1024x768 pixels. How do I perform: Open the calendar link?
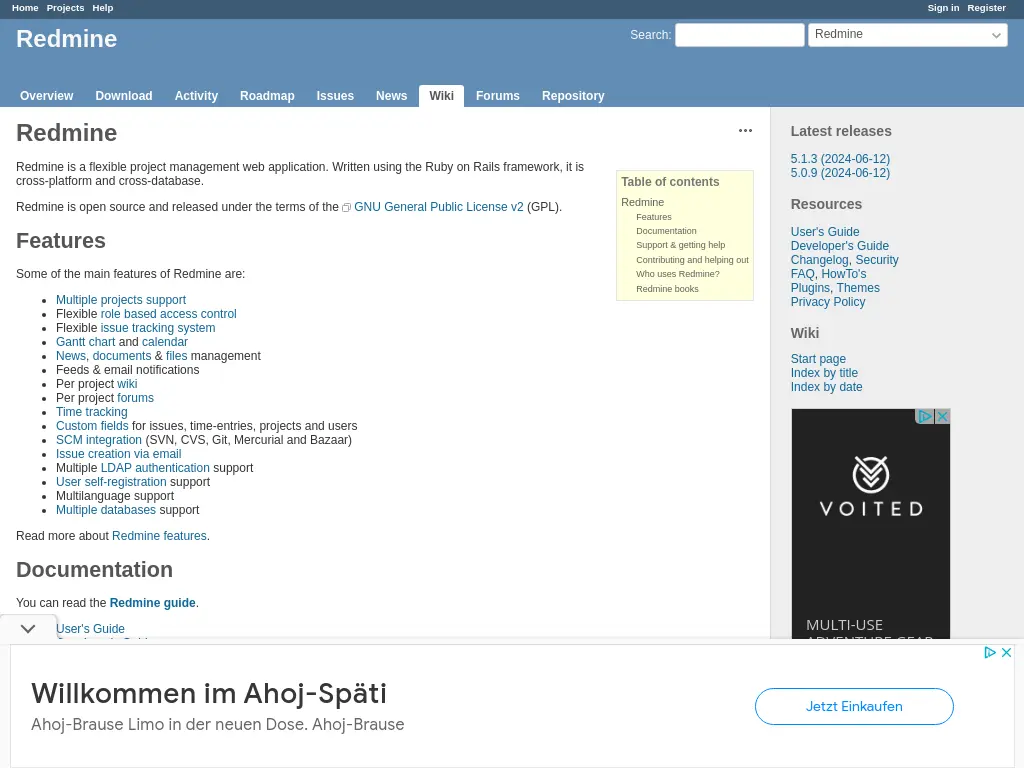[x=165, y=342]
